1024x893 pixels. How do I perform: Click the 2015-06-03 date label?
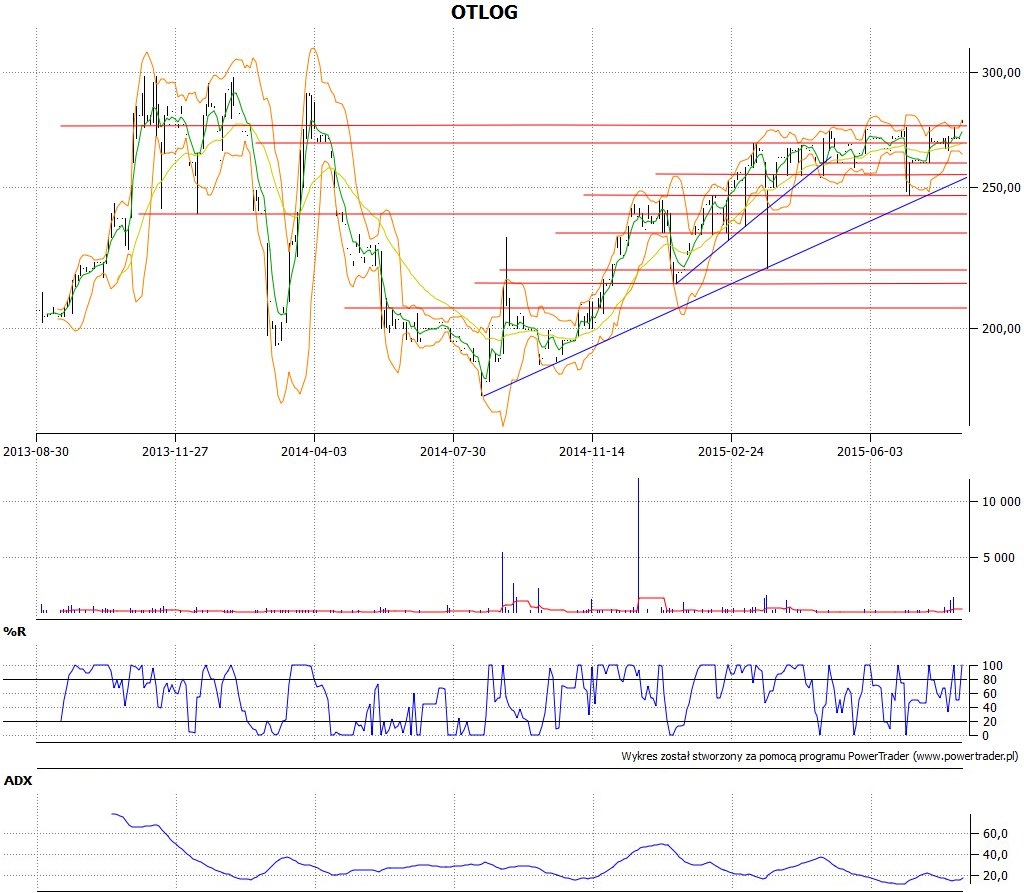pyautogui.click(x=870, y=451)
